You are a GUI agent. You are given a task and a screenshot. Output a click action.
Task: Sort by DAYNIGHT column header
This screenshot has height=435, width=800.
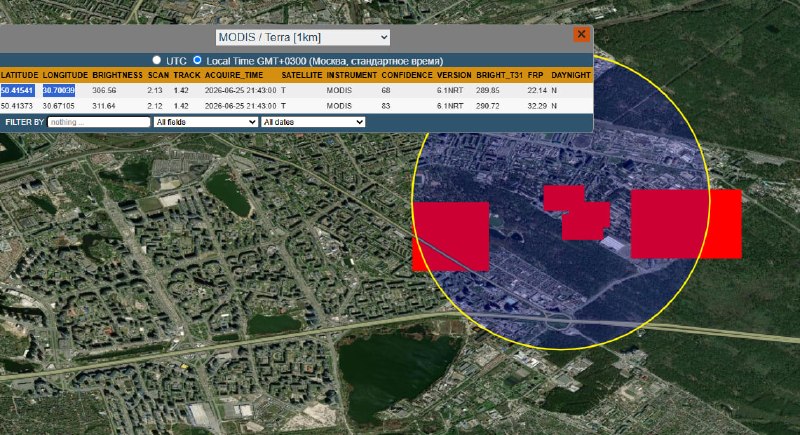[571, 75]
